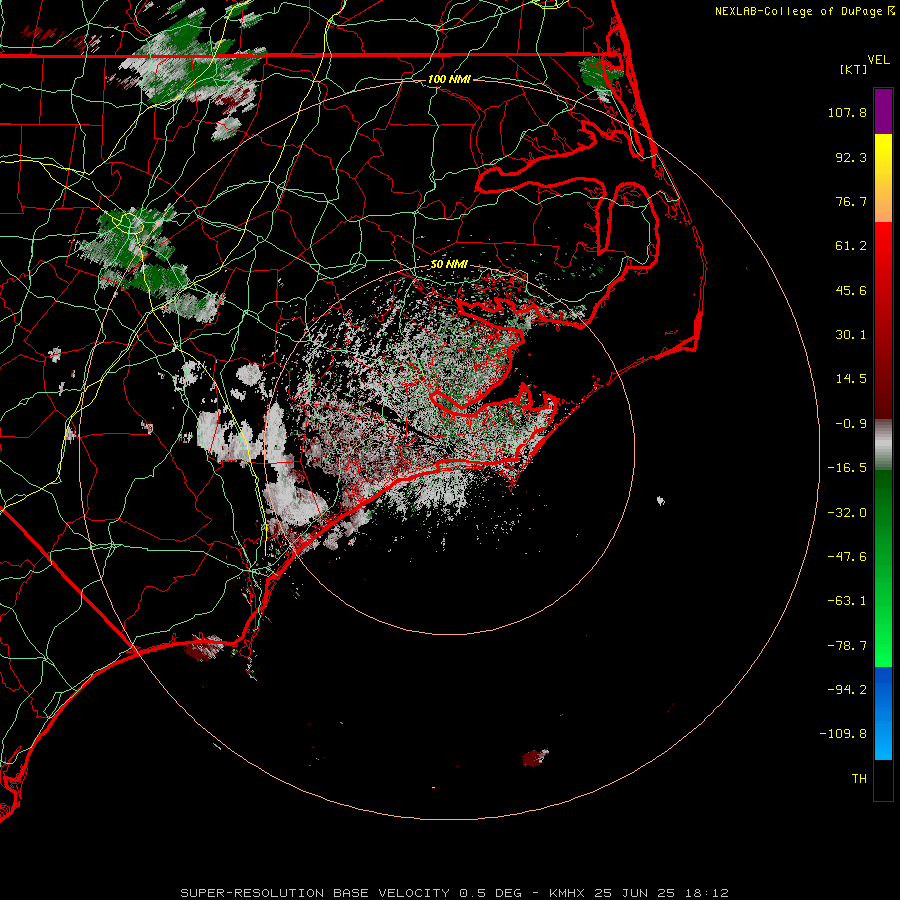This screenshot has height=900, width=900.
Task: Select the -109.8 scale value
Action: tap(843, 734)
